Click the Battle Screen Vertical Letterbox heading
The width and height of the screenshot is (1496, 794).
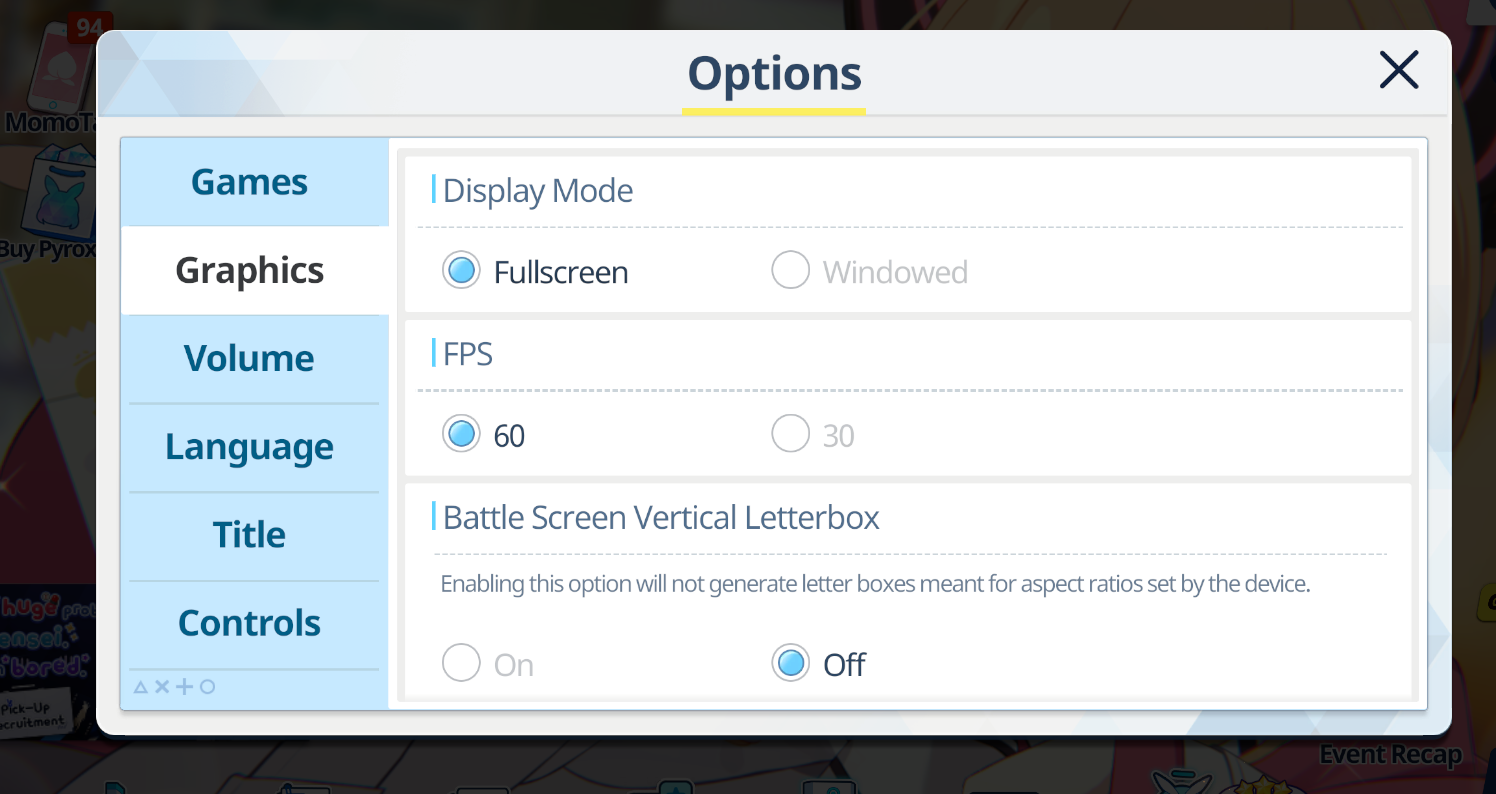[x=661, y=517]
